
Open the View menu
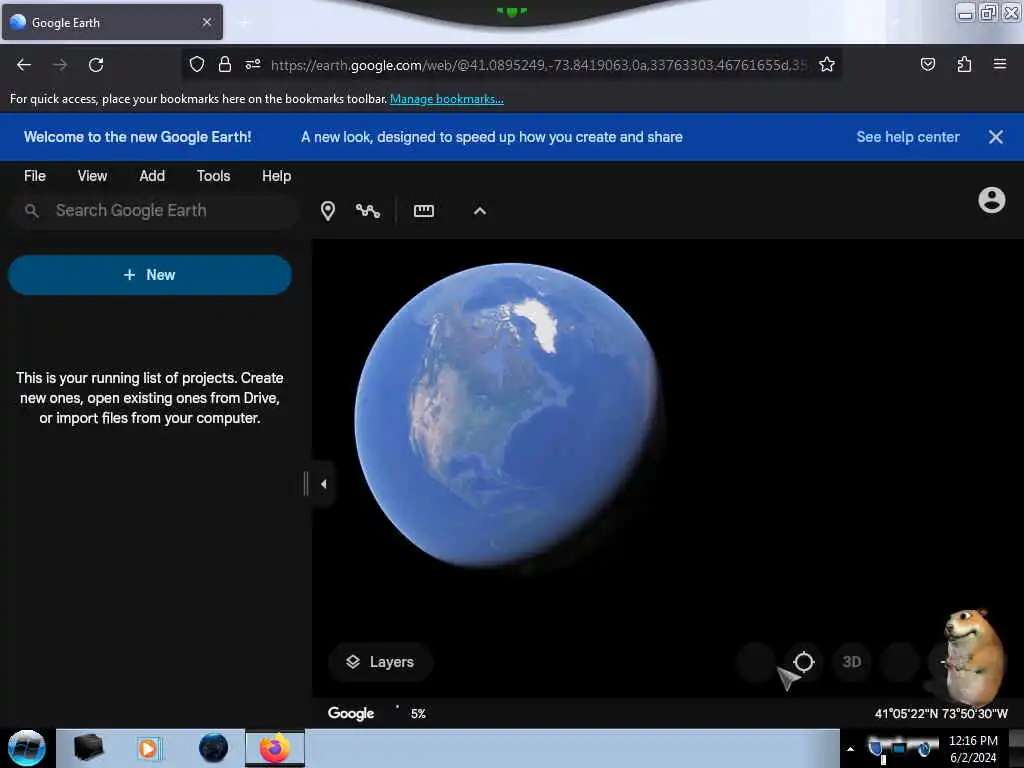click(x=92, y=176)
